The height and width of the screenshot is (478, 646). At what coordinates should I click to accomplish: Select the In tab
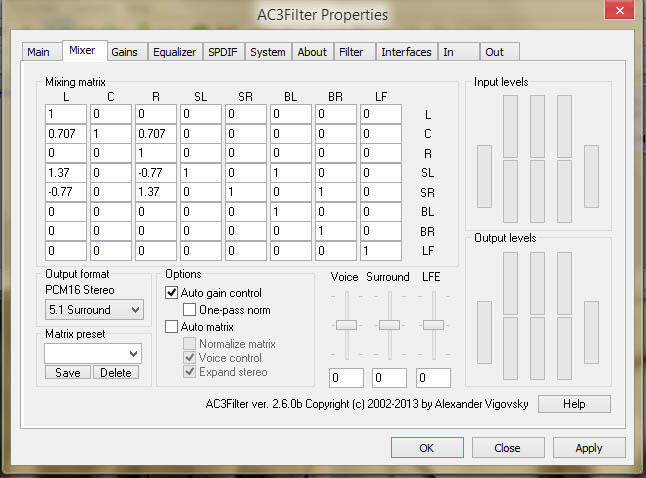(x=459, y=52)
